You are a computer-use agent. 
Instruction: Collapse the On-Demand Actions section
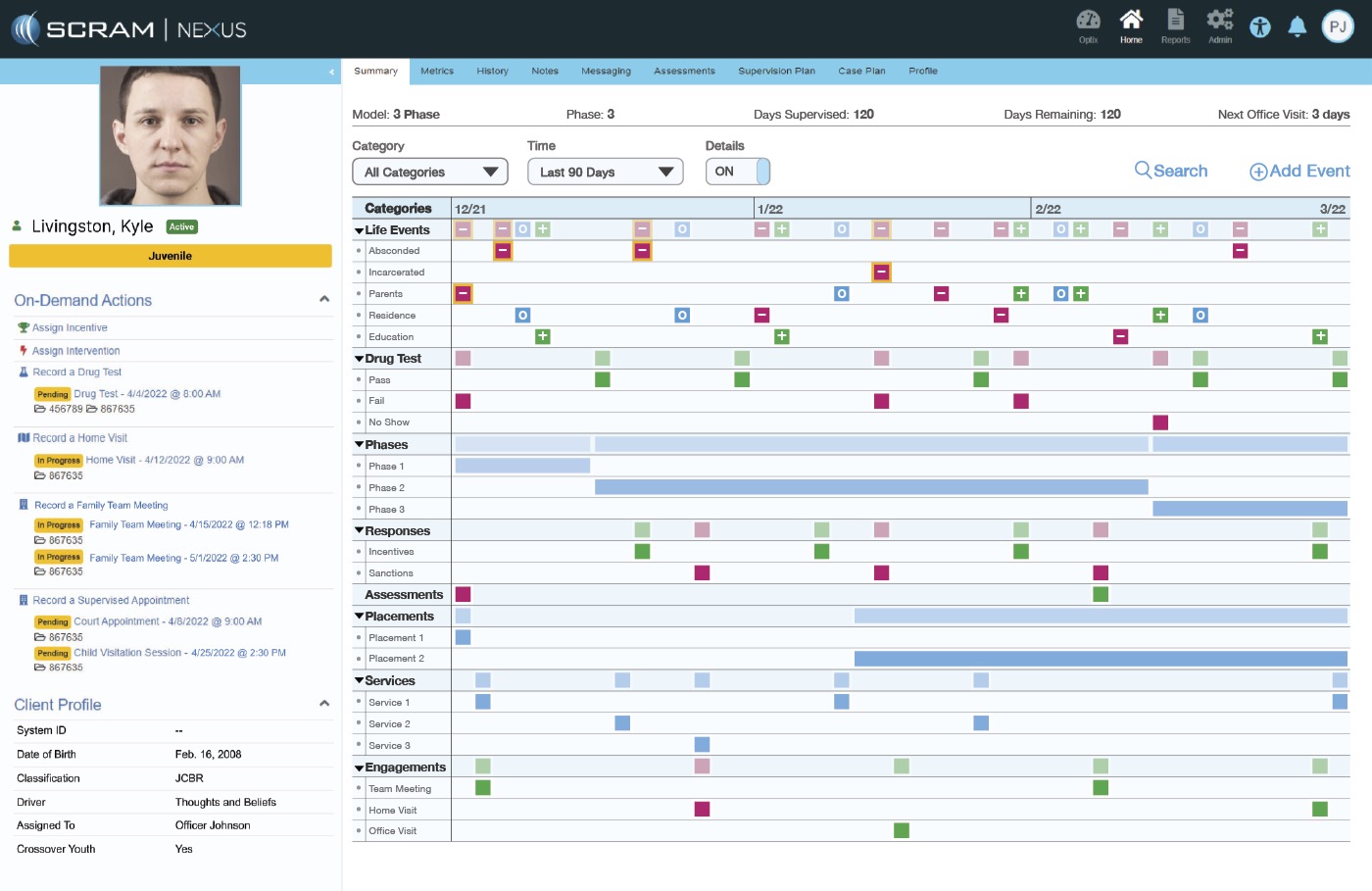pyautogui.click(x=324, y=300)
